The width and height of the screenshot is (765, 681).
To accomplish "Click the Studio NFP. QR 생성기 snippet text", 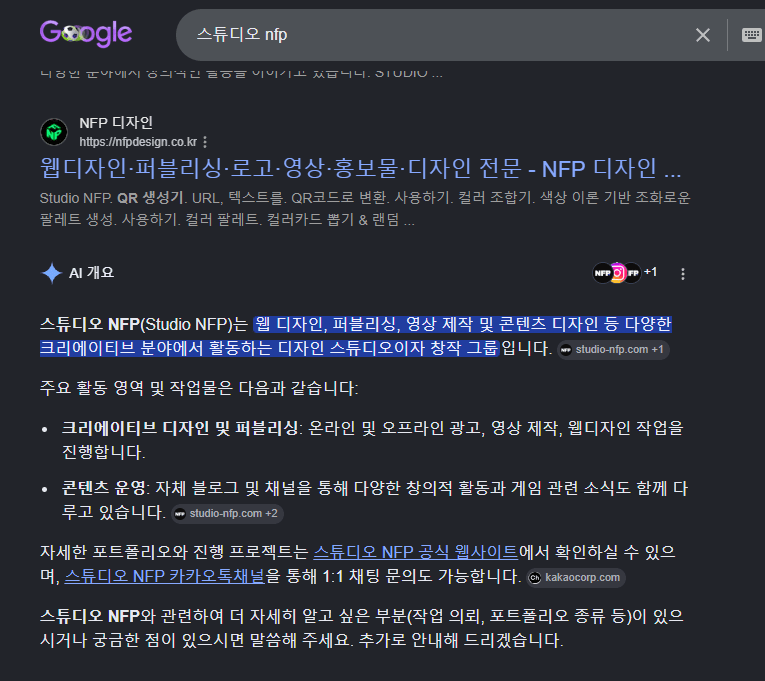I will point(364,209).
